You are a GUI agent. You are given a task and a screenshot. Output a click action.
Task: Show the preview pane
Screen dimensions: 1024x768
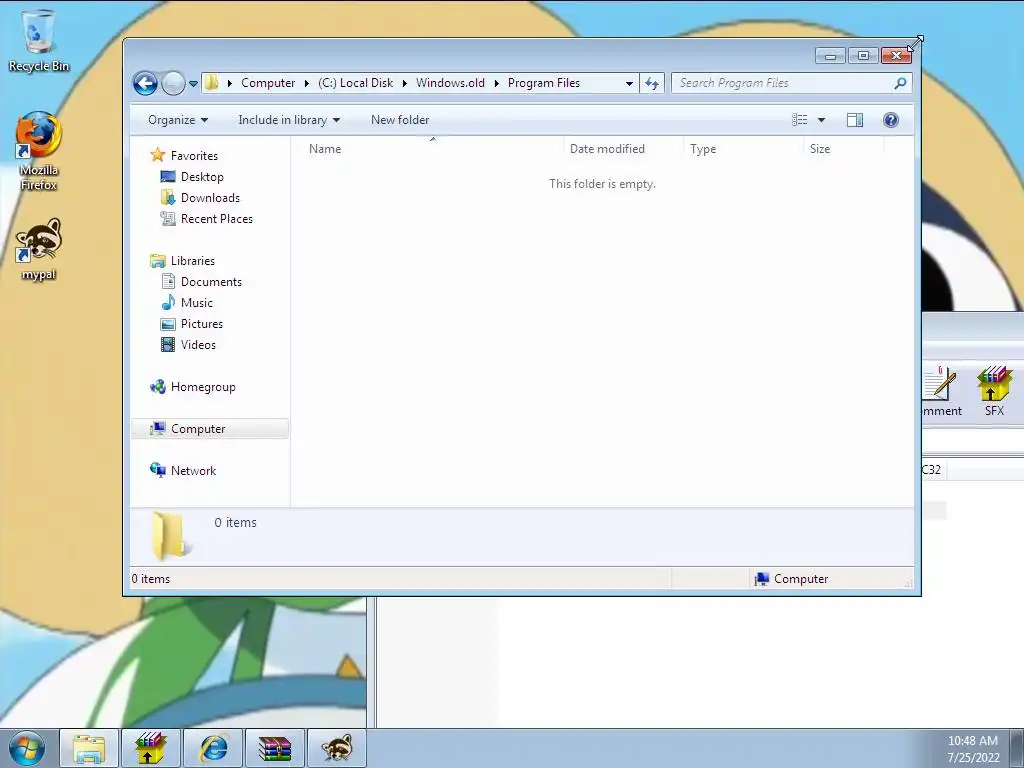coord(854,120)
